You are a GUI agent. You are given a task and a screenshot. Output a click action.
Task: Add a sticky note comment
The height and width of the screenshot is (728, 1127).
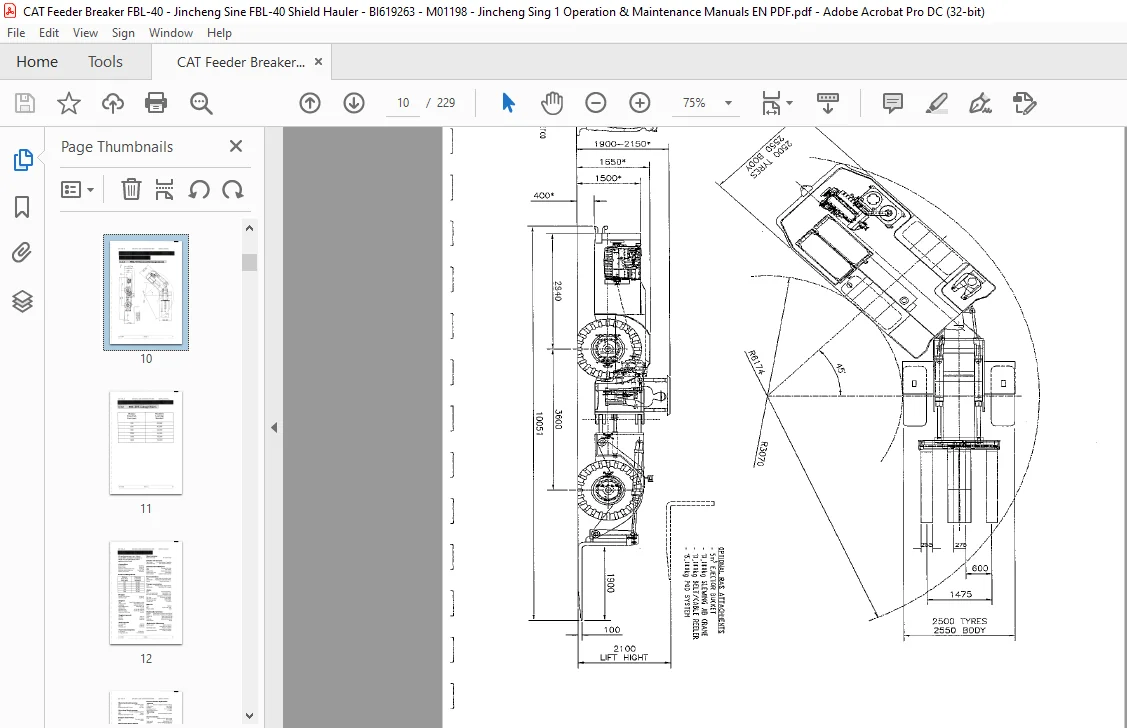pyautogui.click(x=893, y=103)
